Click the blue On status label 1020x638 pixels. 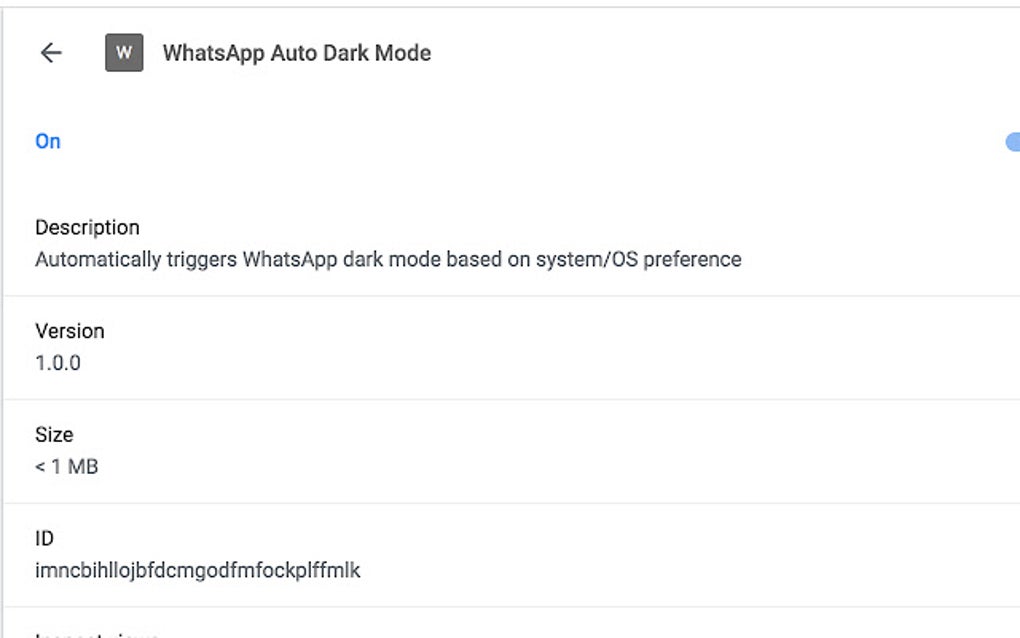(48, 141)
